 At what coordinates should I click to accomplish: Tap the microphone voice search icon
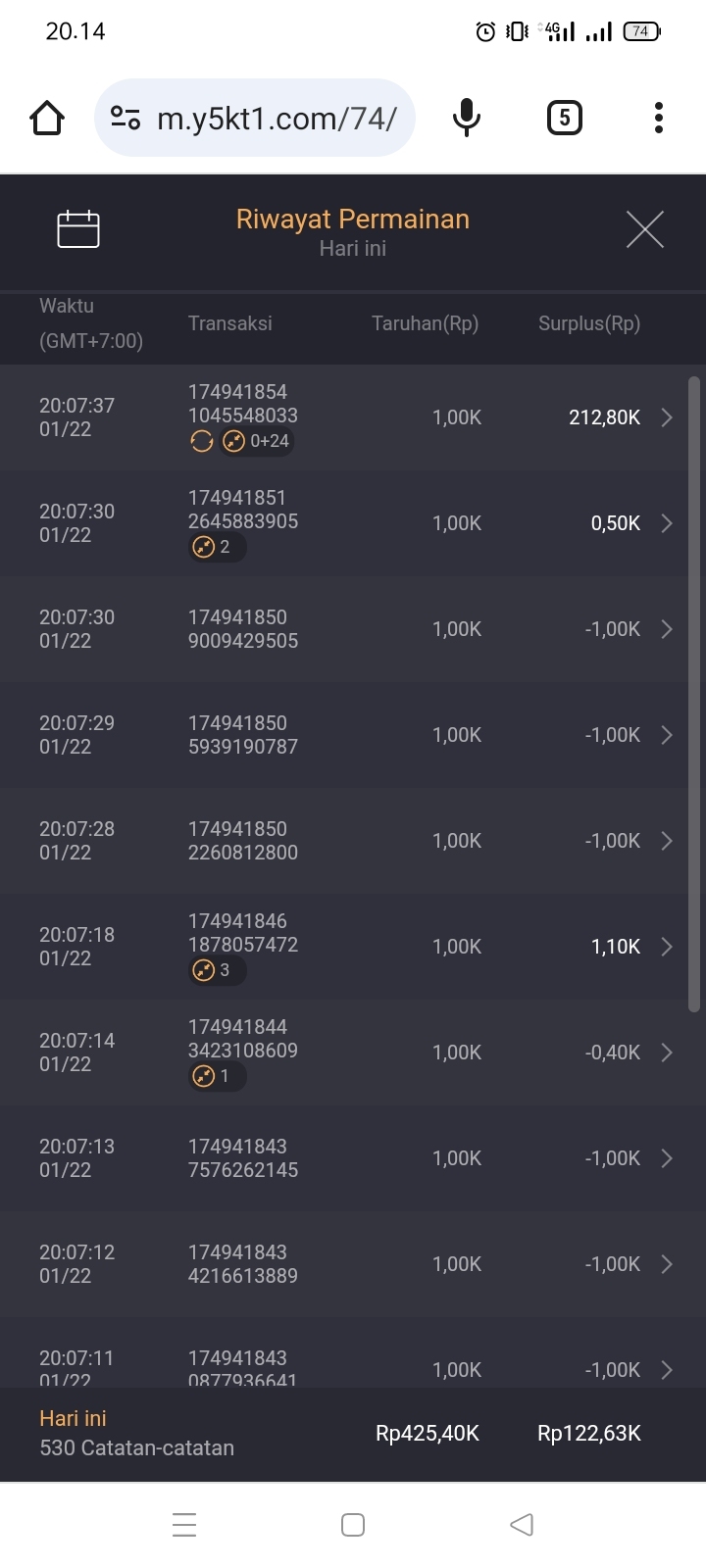click(x=467, y=119)
